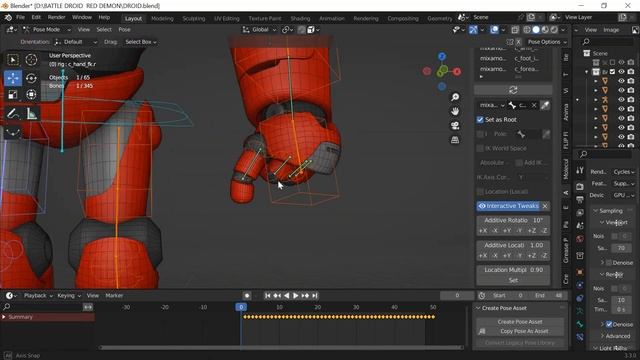
Task: Select the Select Box tool icon
Action: [x=13, y=60]
